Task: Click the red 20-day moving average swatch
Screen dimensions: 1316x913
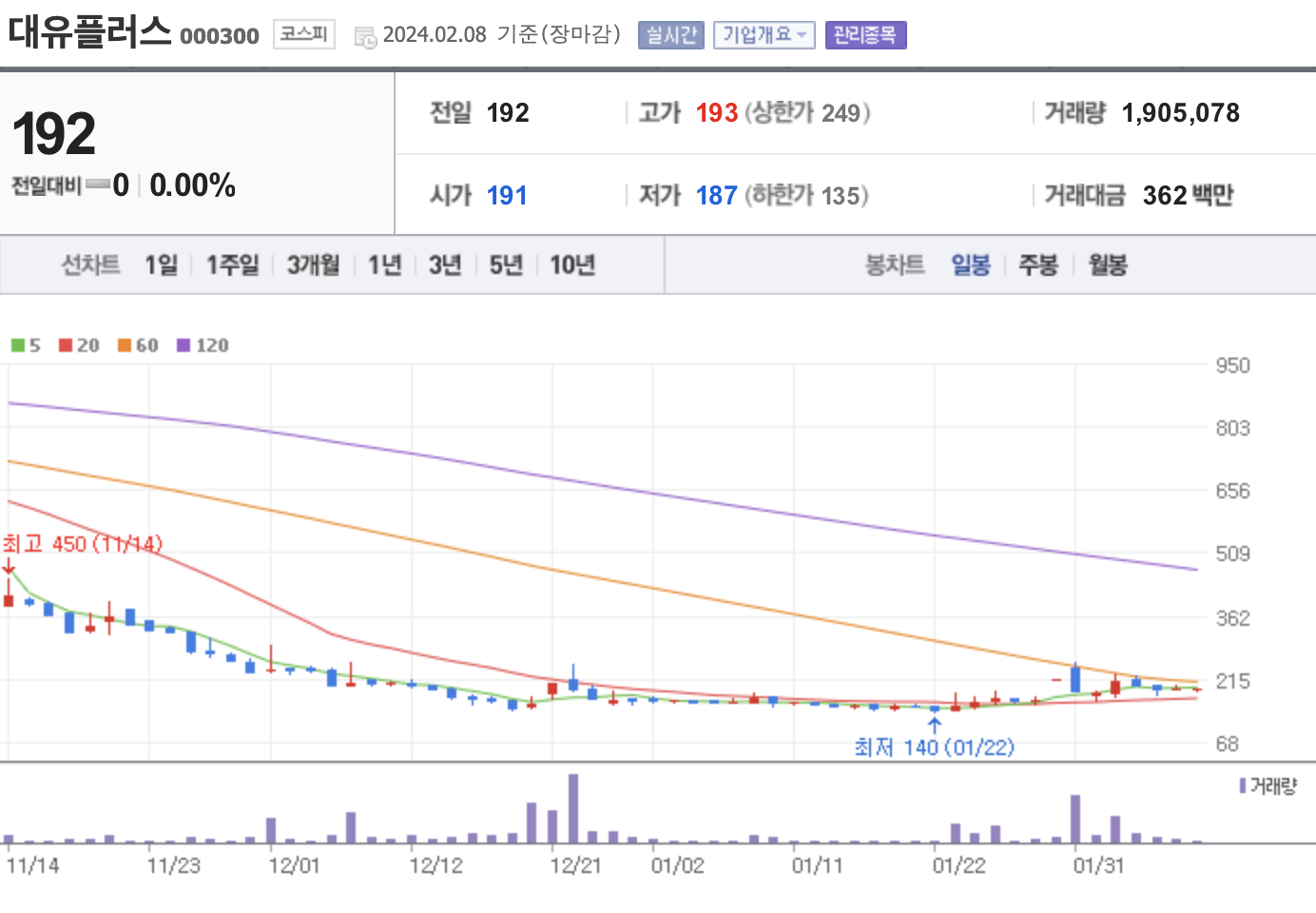Action: click(66, 345)
